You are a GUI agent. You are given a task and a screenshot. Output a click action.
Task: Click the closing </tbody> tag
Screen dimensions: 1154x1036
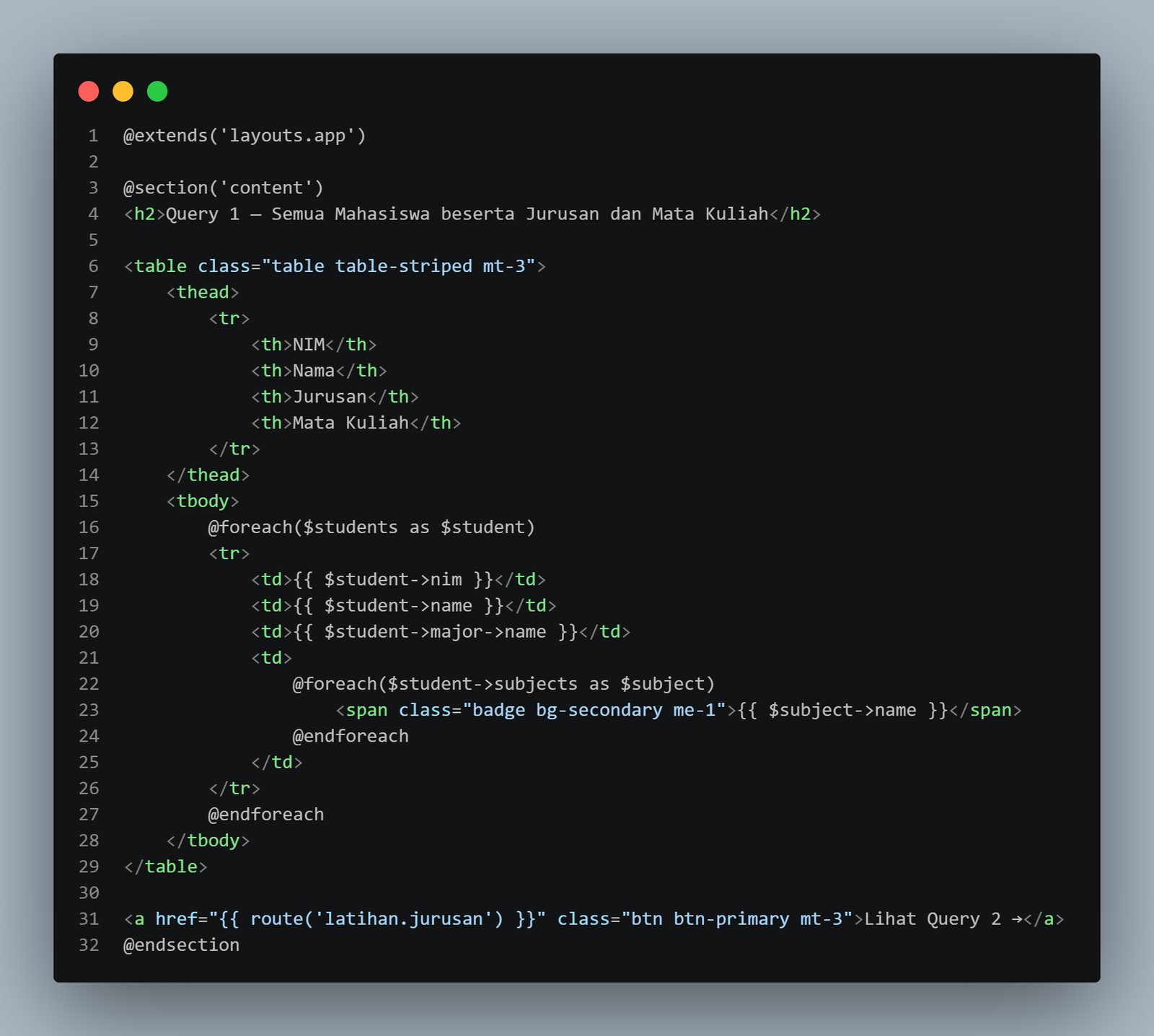point(208,840)
